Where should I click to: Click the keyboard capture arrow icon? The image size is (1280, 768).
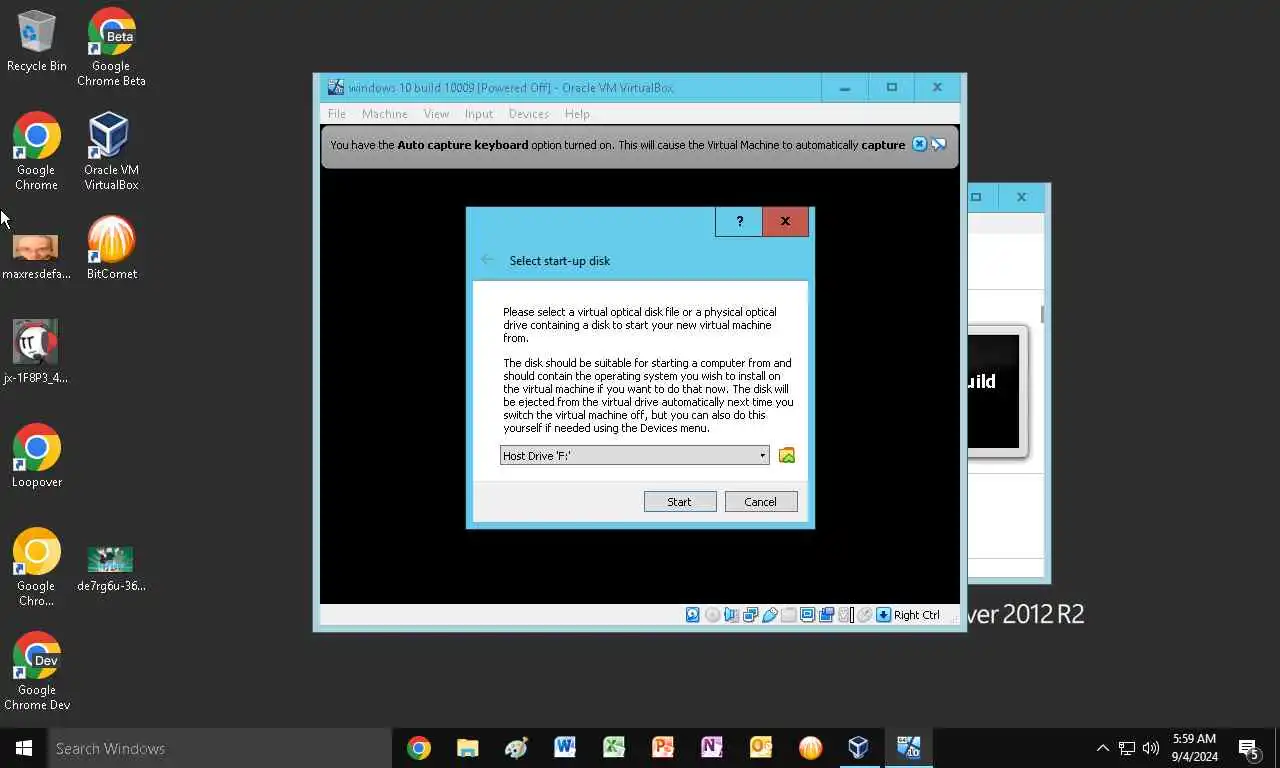pyautogui.click(x=883, y=615)
